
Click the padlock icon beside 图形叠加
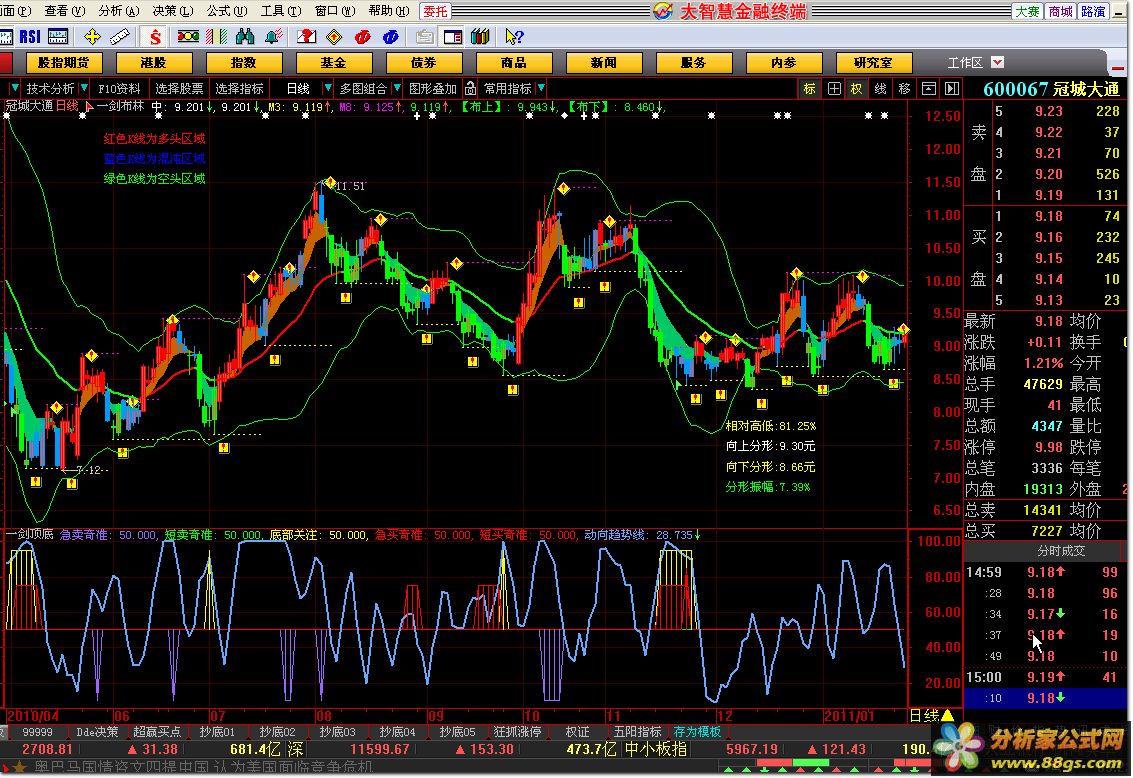tap(470, 88)
